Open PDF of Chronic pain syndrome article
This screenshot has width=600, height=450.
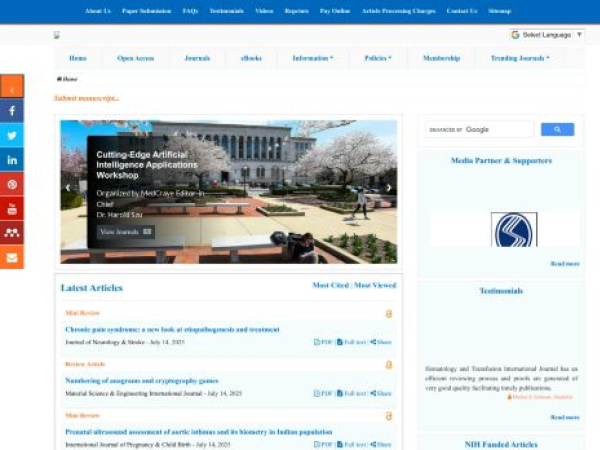point(323,342)
